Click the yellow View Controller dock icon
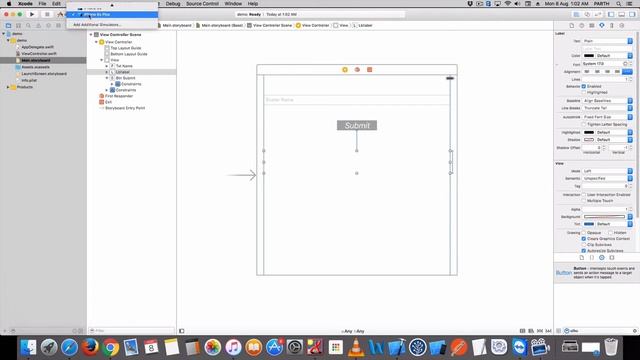640x360 pixels. tap(345, 70)
